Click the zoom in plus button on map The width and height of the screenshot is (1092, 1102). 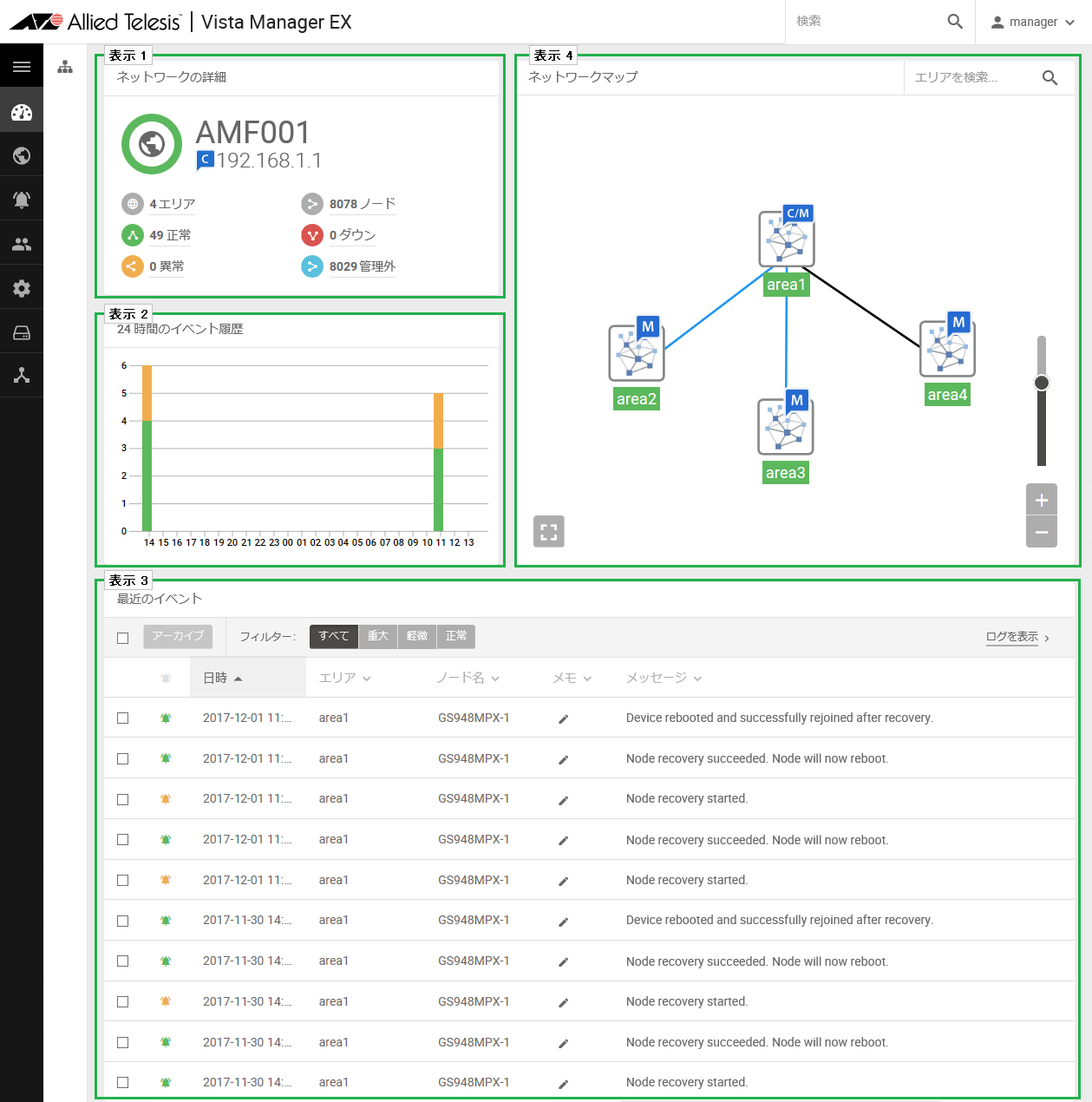(x=1041, y=500)
